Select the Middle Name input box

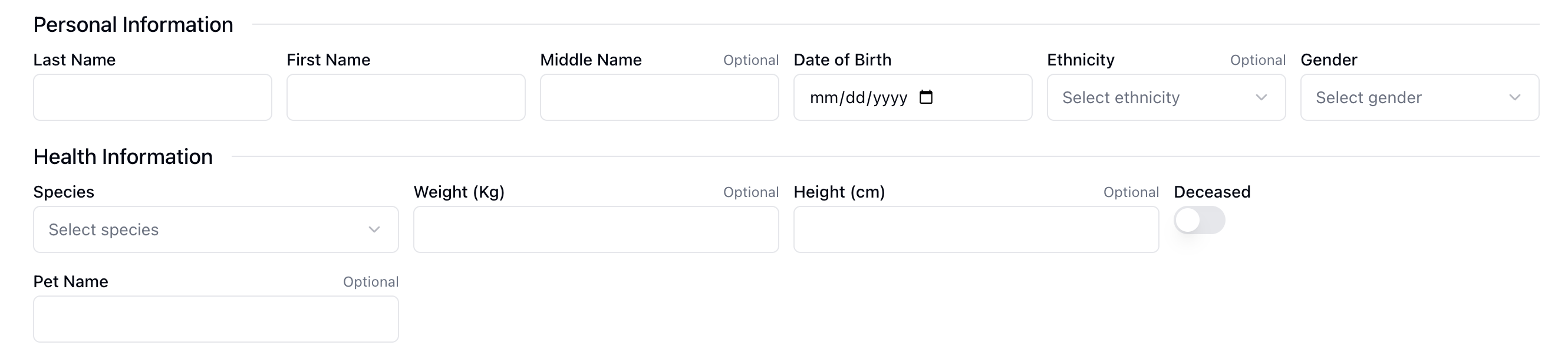[x=659, y=97]
